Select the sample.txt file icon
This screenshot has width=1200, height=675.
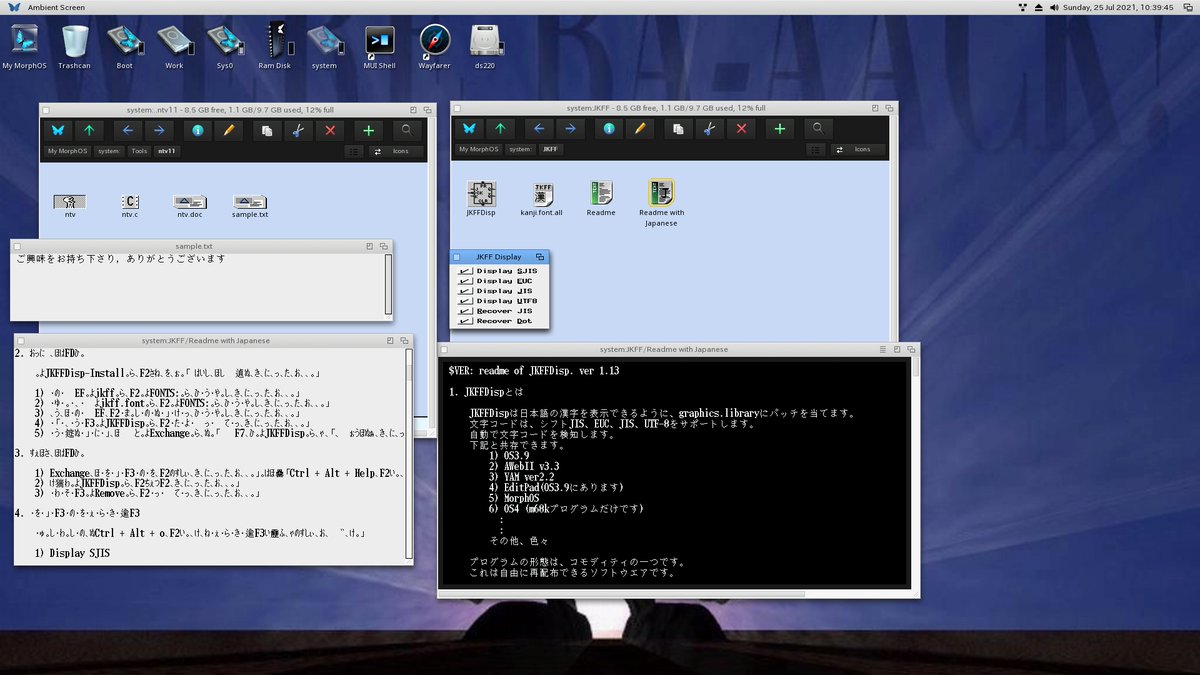click(x=250, y=206)
